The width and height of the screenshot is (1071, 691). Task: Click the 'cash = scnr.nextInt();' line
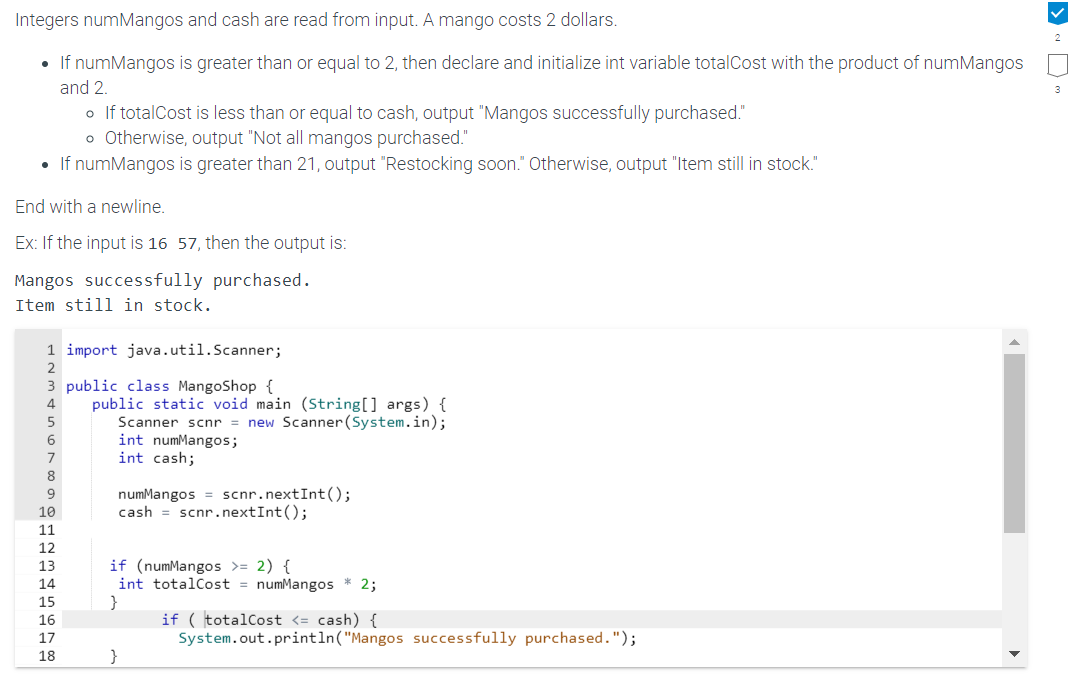point(212,512)
